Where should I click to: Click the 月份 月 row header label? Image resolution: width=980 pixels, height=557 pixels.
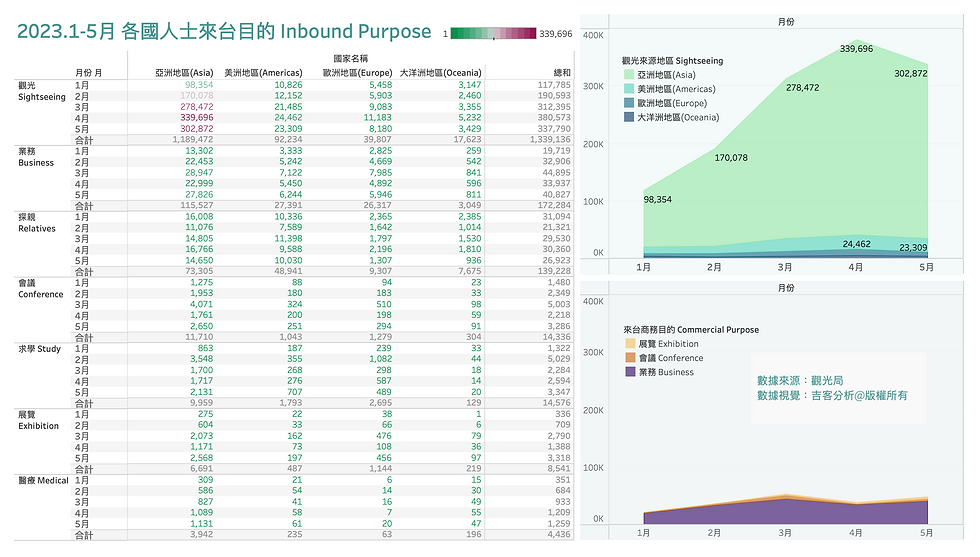[x=89, y=73]
